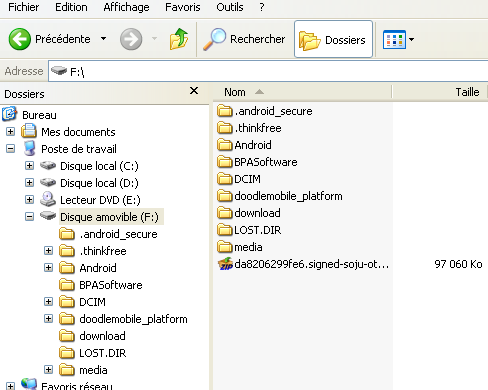Open the Précédente history dropdown arrow
The image size is (488, 390).
pos(104,39)
